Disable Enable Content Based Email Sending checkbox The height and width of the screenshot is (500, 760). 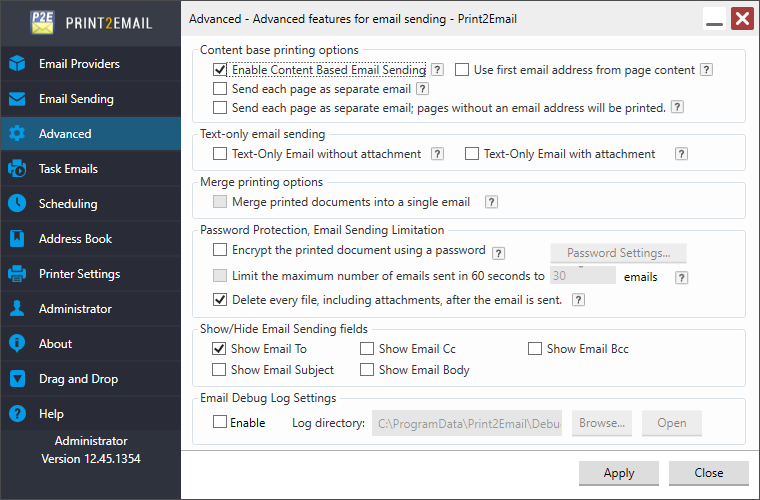pos(220,70)
